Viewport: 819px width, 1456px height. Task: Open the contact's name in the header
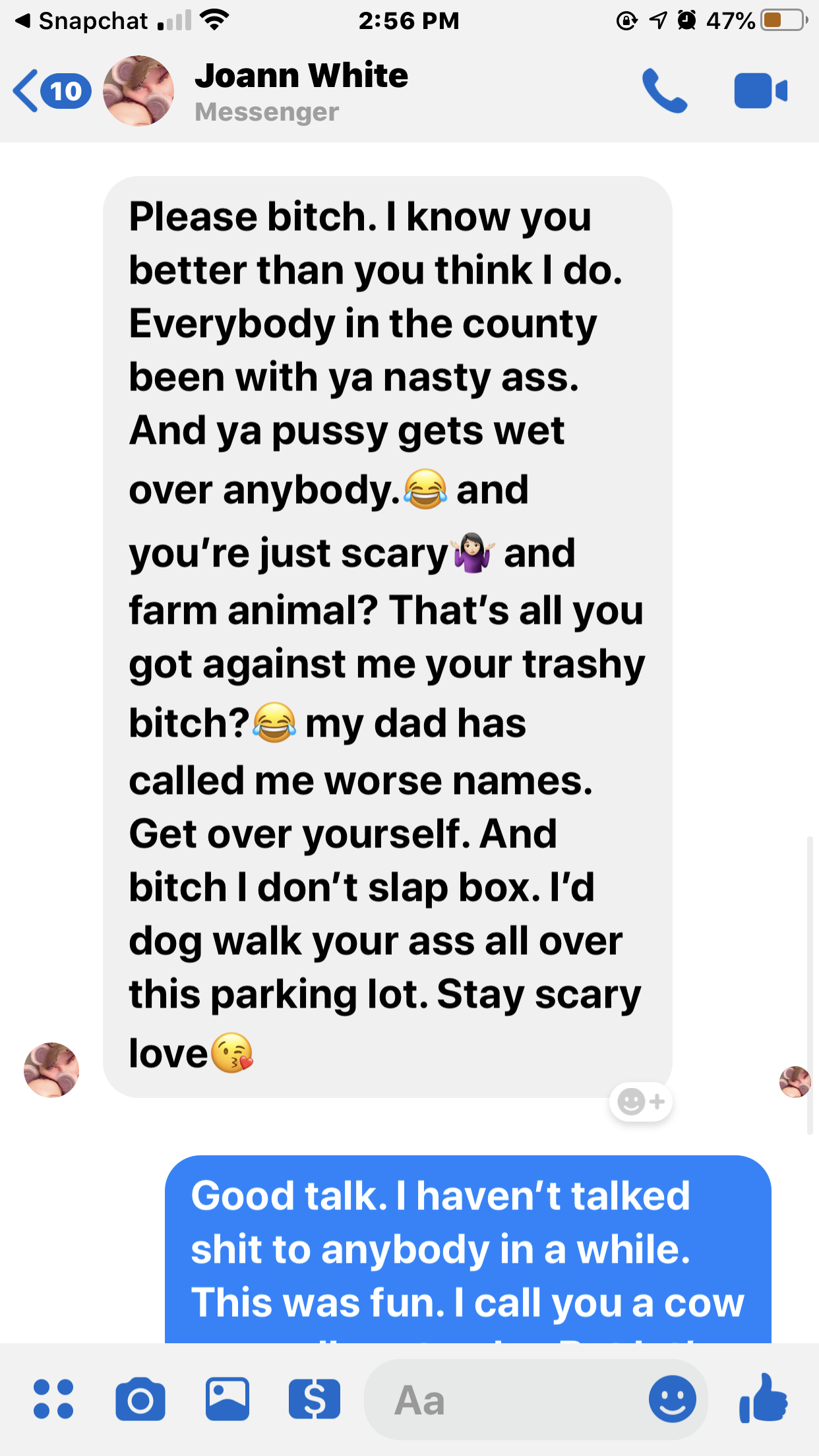click(301, 75)
